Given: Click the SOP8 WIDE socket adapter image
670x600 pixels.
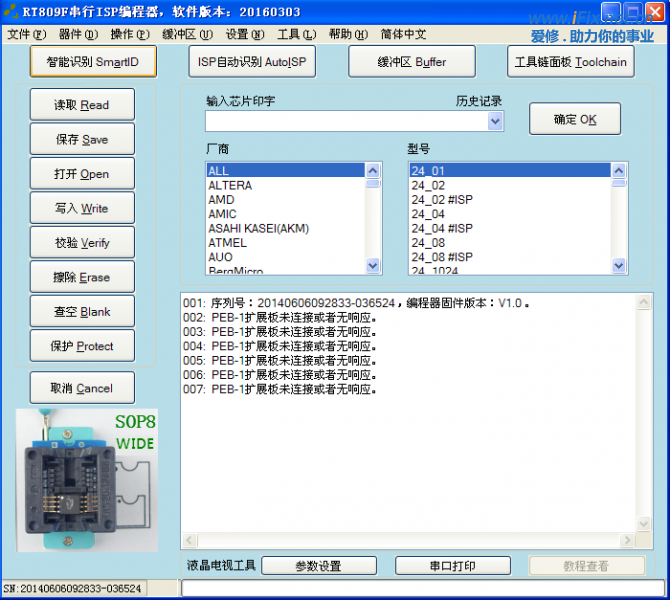Looking at the screenshot, I should tap(87, 480).
